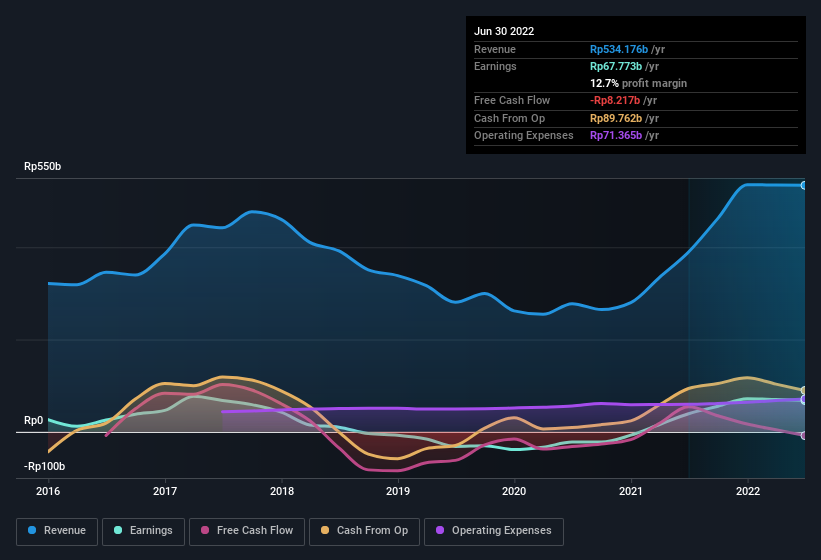Click the 2019 x-axis label
This screenshot has height=560, width=821.
click(398, 491)
